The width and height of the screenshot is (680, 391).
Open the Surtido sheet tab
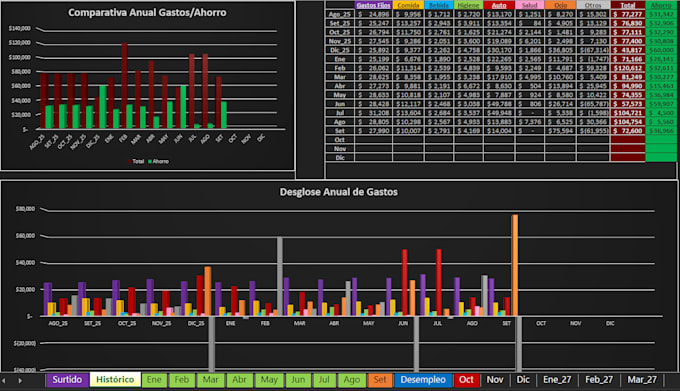(x=67, y=380)
